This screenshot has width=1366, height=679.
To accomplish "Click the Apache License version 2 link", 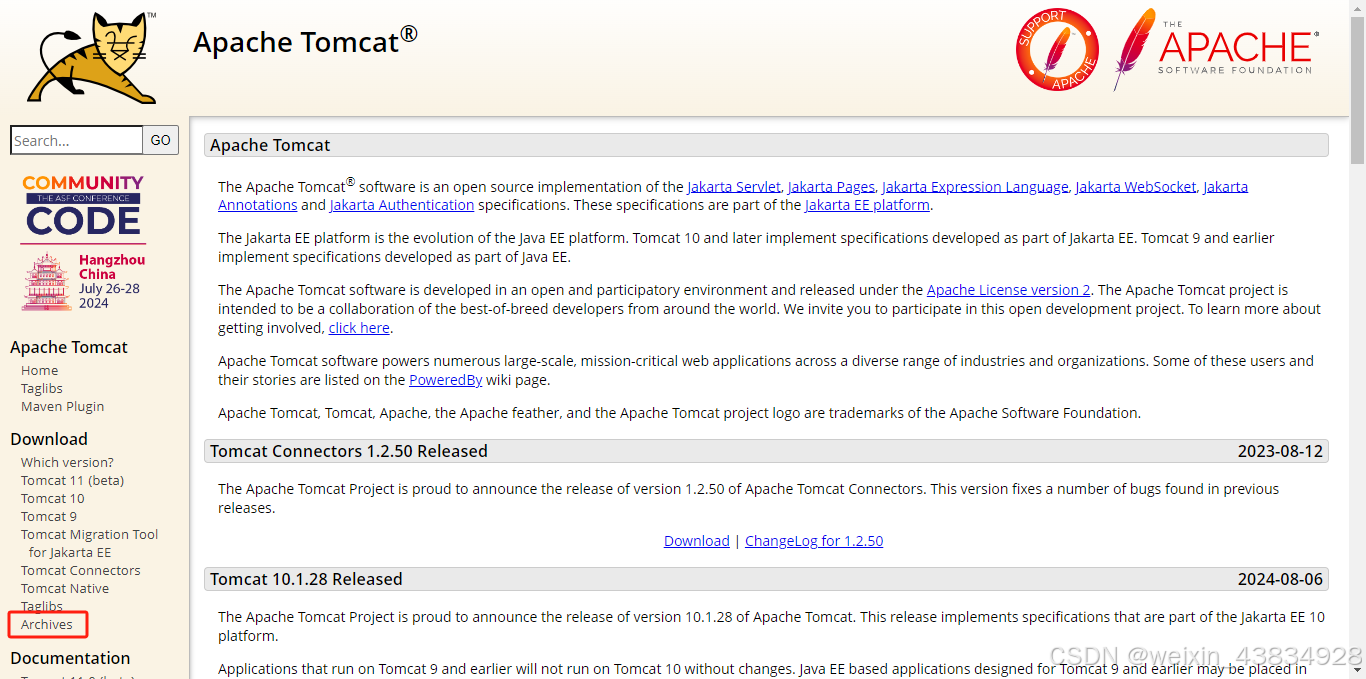I will click(x=1008, y=290).
